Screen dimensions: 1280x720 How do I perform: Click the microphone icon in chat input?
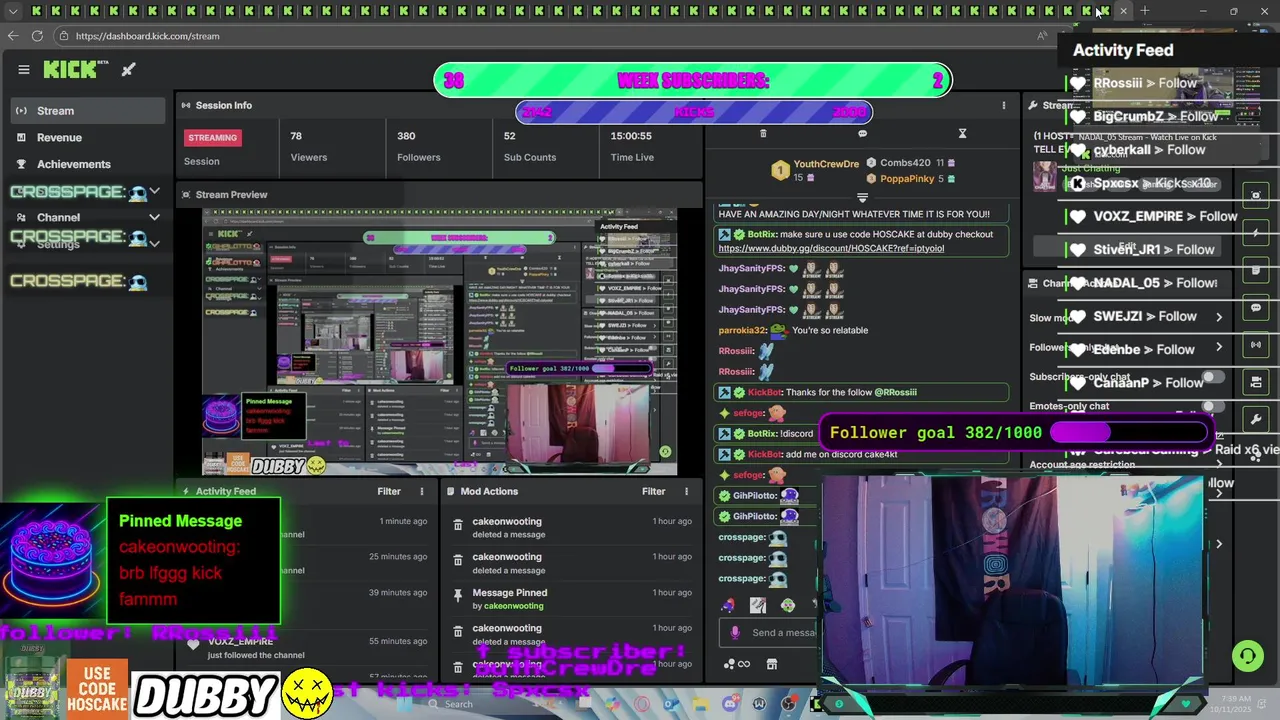[735, 632]
